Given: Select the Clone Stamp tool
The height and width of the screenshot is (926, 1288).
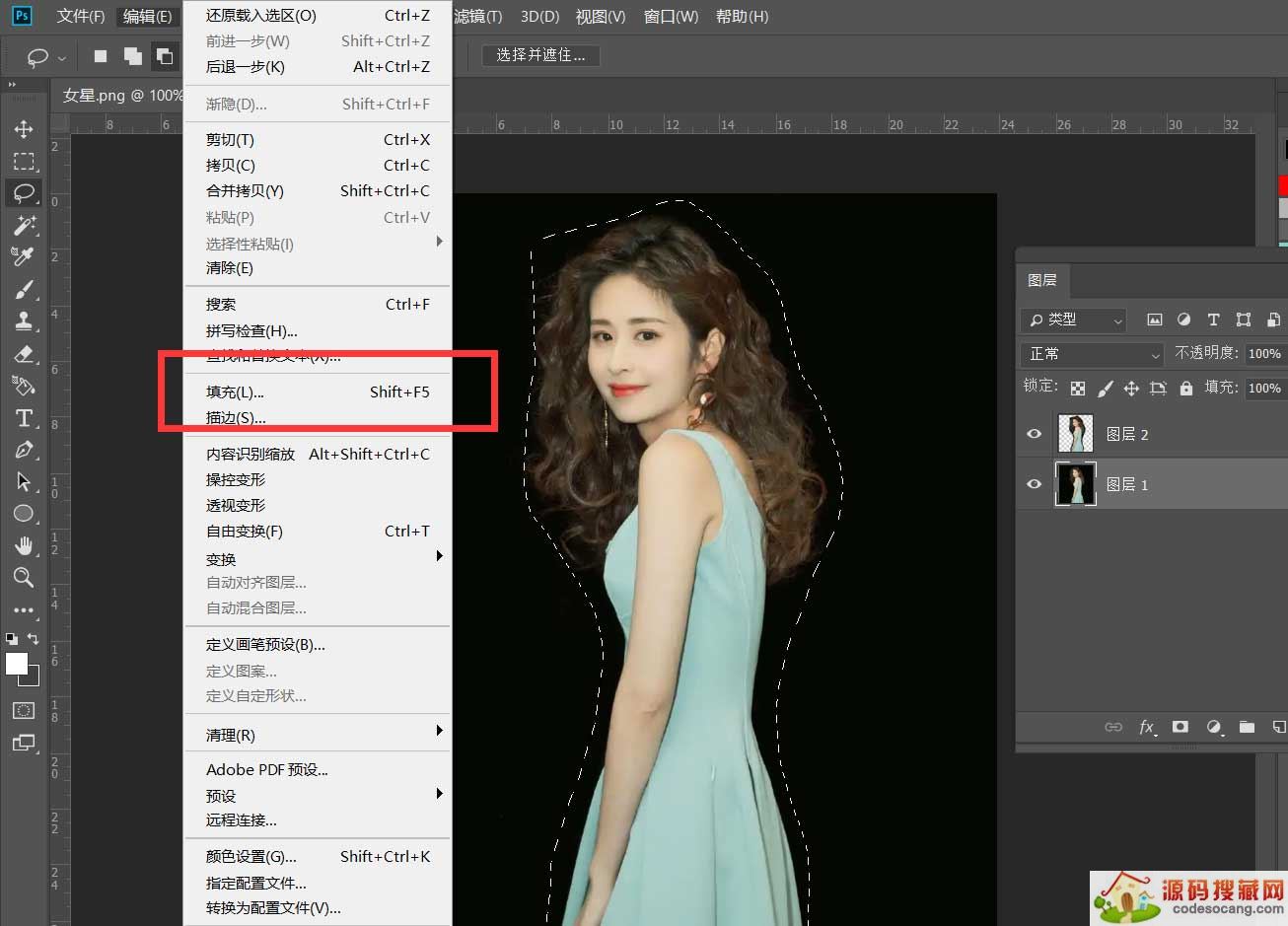Looking at the screenshot, I should (24, 321).
